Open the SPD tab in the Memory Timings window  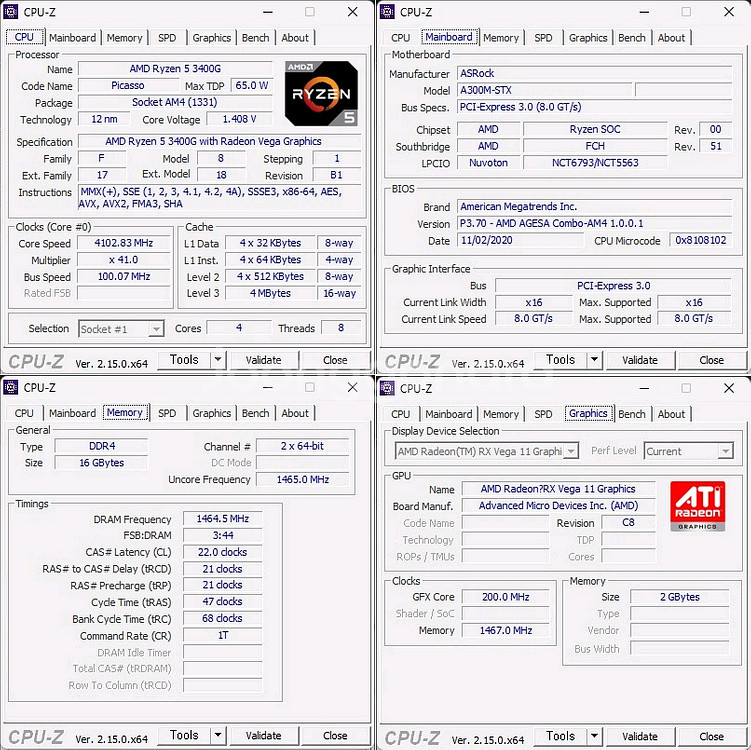pyautogui.click(x=167, y=413)
